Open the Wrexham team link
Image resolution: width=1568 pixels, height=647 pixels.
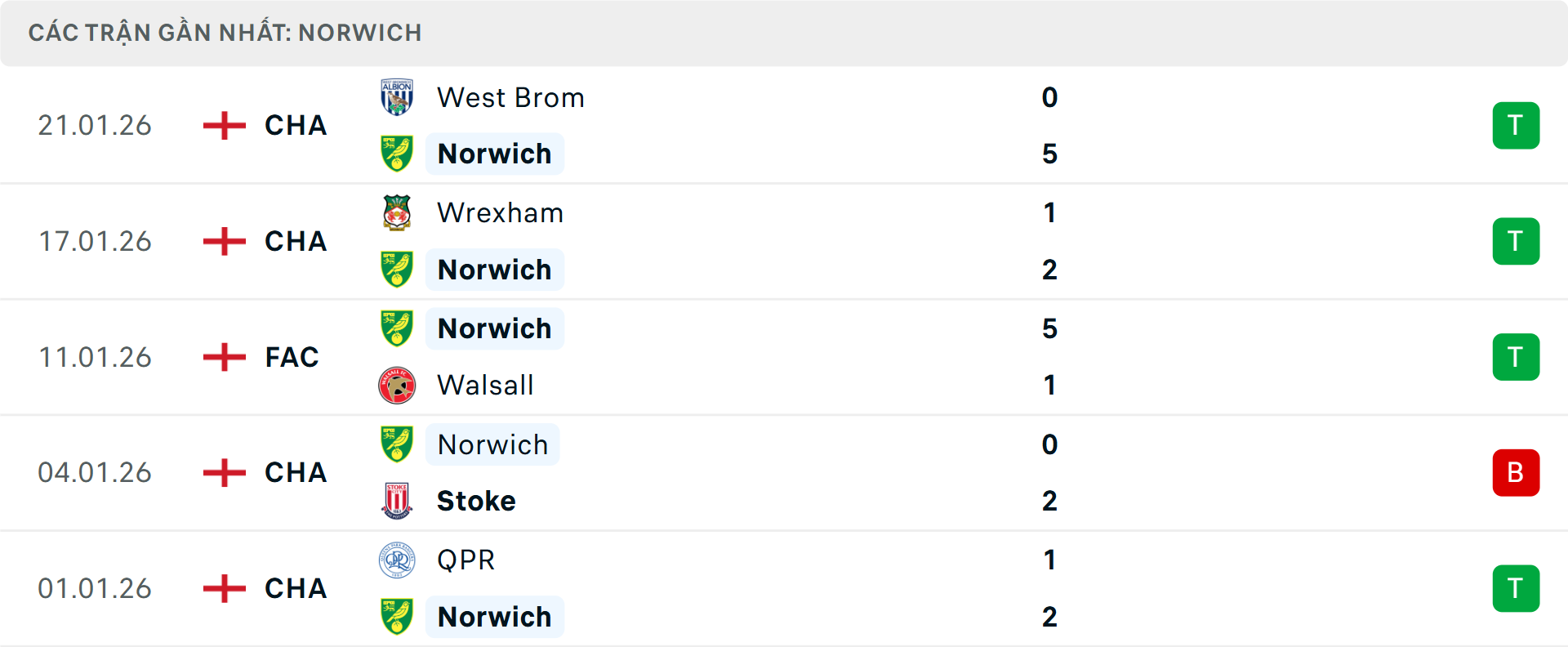click(x=500, y=213)
